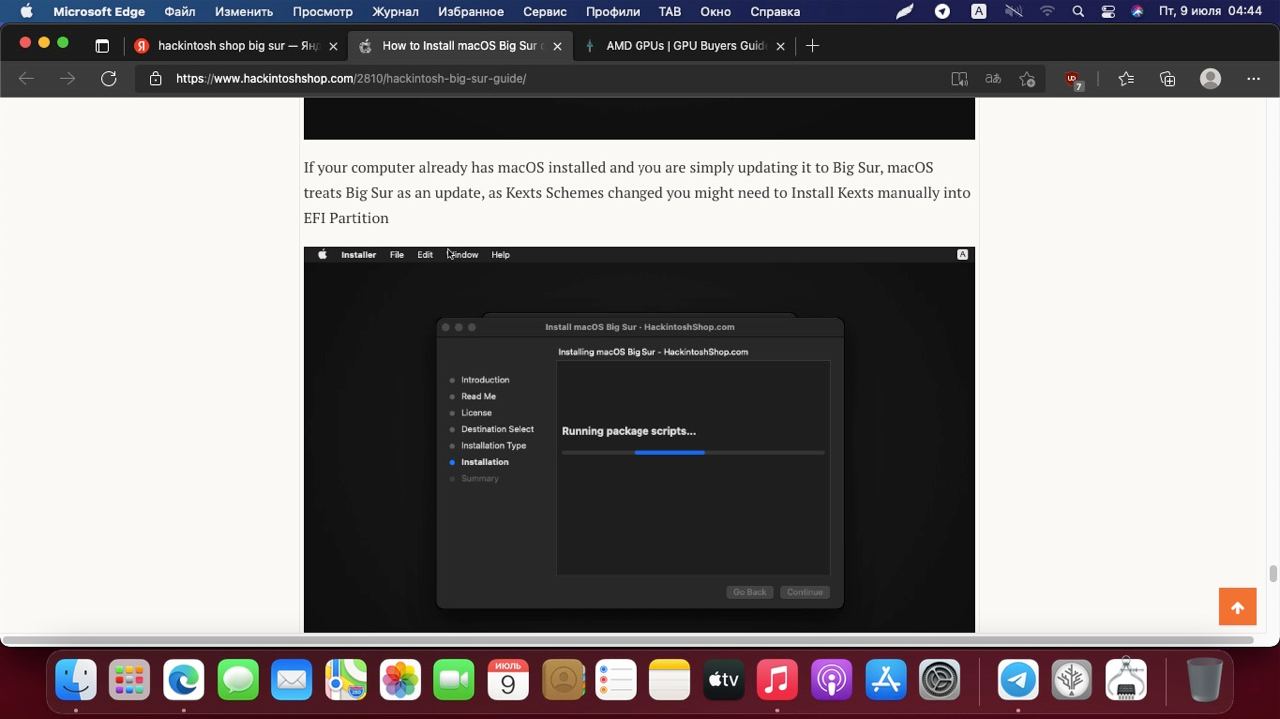Open Music from the Dock
The height and width of the screenshot is (719, 1280).
point(778,680)
